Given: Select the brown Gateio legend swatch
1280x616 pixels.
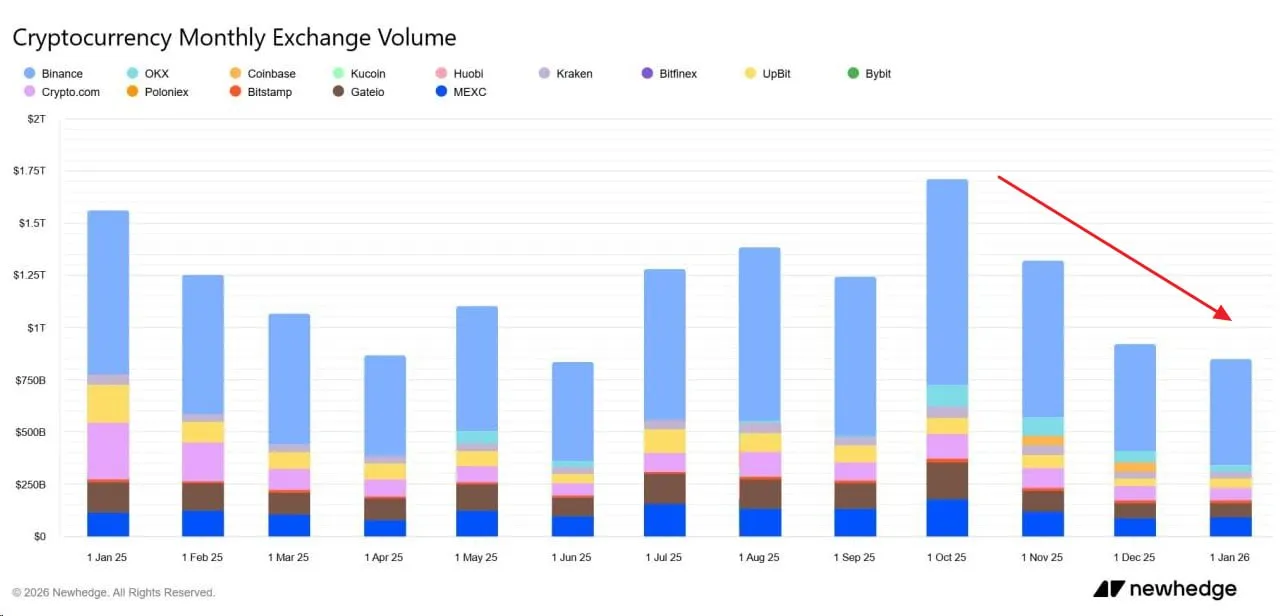Looking at the screenshot, I should tap(339, 92).
